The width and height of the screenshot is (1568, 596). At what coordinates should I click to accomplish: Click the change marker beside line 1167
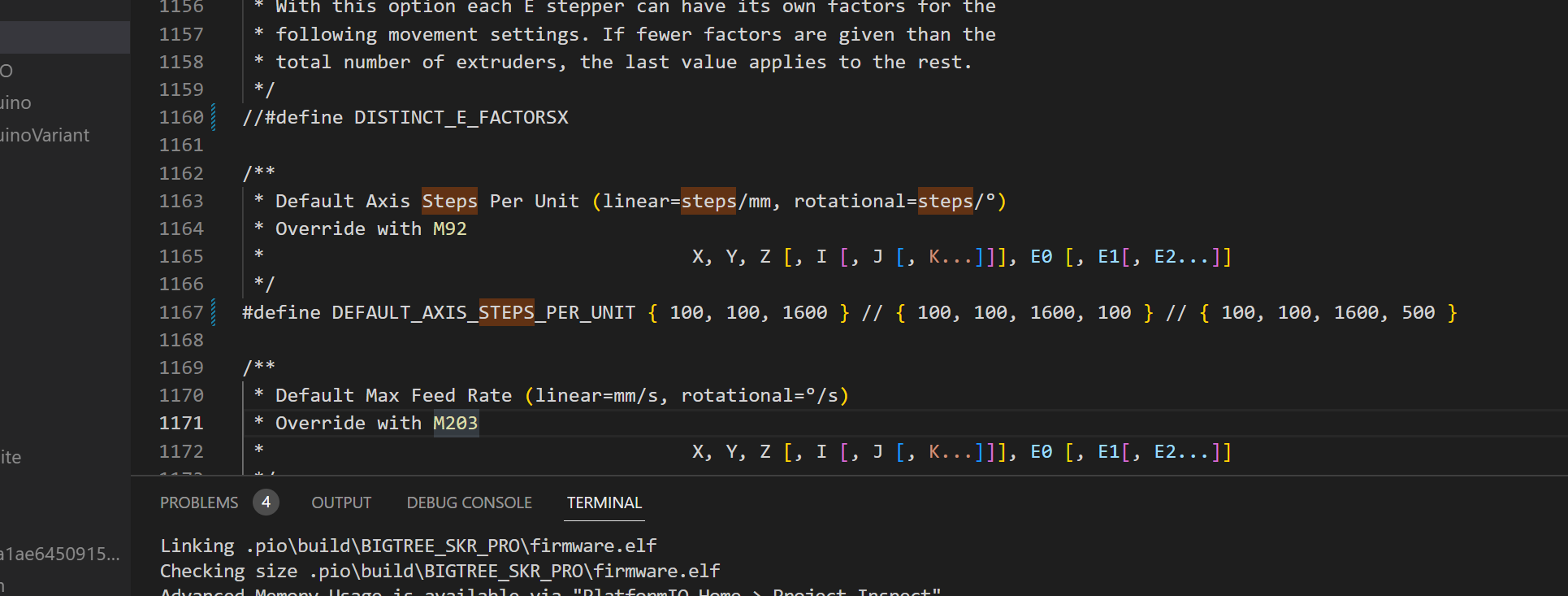[x=214, y=312]
